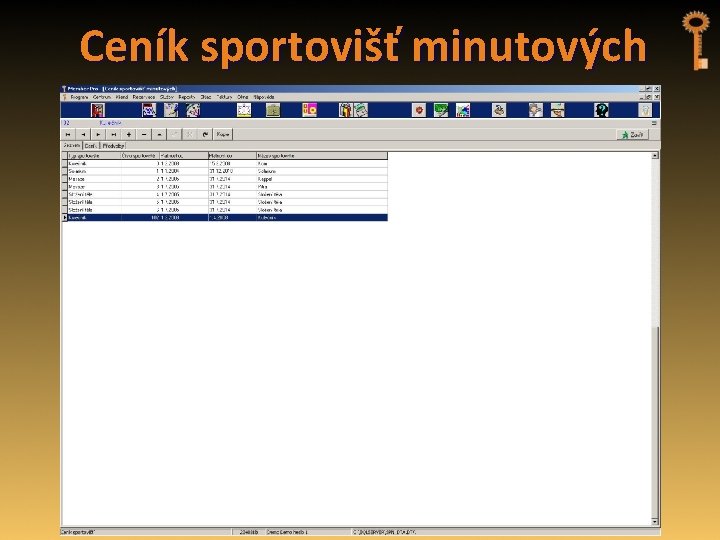The image size is (720, 540).
Task: Click first column header of the table
Action: click(x=94, y=156)
